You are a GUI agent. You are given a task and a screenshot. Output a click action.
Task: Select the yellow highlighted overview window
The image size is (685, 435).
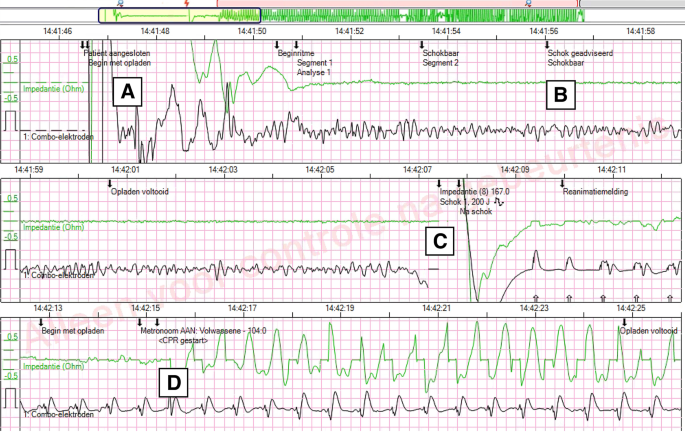pyautogui.click(x=180, y=15)
